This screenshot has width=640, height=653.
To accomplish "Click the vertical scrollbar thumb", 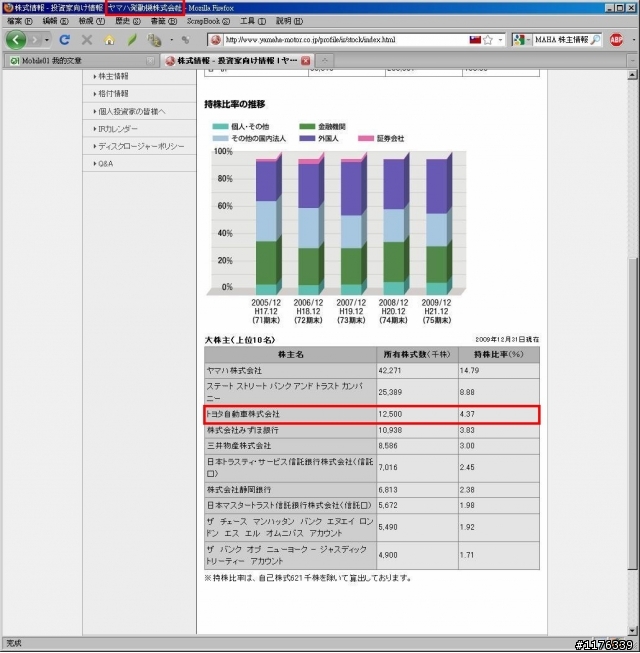I will pos(633,414).
